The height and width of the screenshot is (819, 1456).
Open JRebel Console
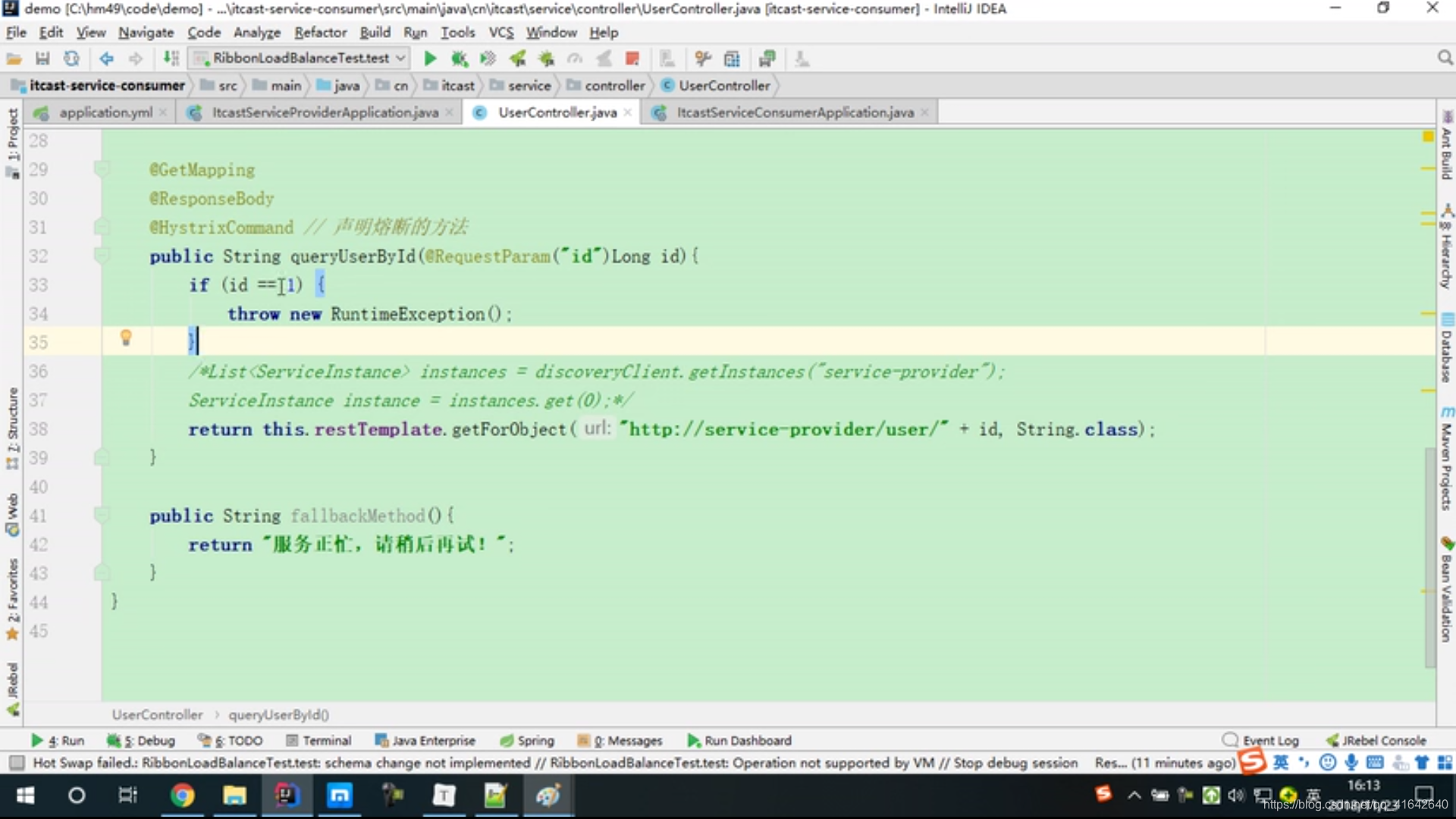click(x=1376, y=740)
